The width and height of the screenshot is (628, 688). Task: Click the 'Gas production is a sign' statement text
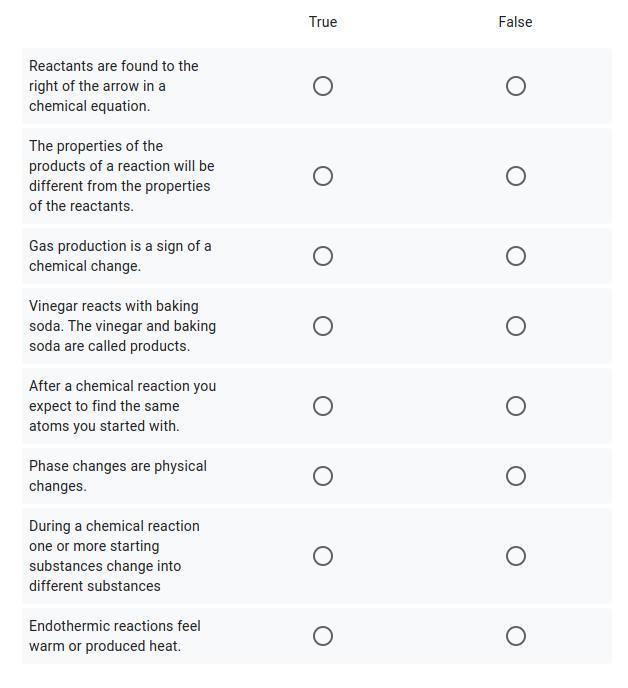click(x=120, y=256)
